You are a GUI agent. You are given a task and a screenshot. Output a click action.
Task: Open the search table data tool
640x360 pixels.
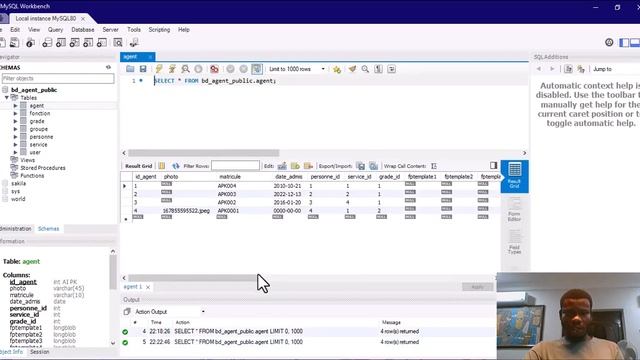[x=118, y=42]
